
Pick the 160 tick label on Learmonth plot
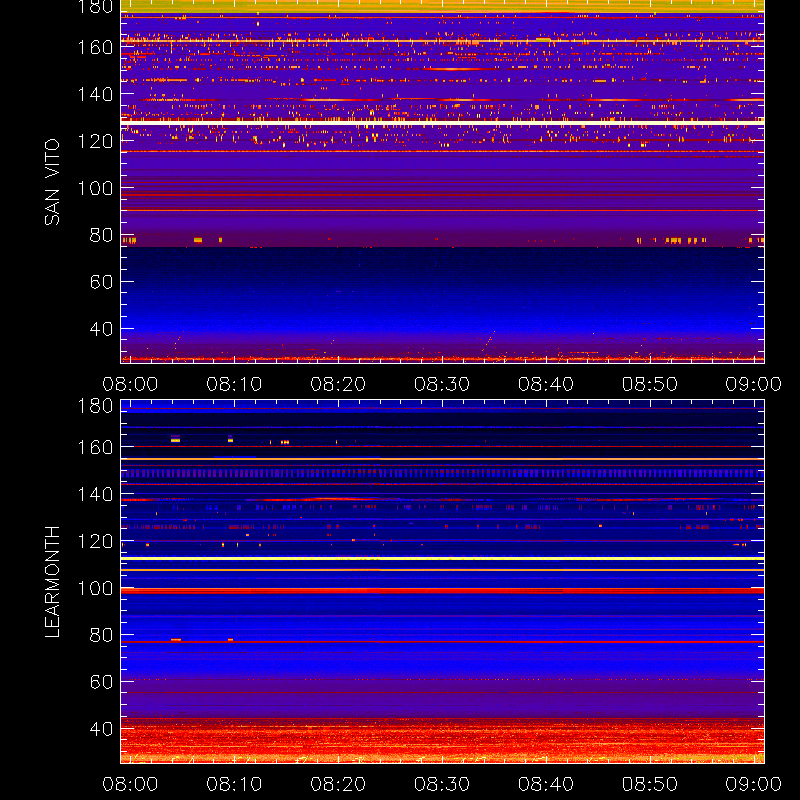tap(95, 447)
